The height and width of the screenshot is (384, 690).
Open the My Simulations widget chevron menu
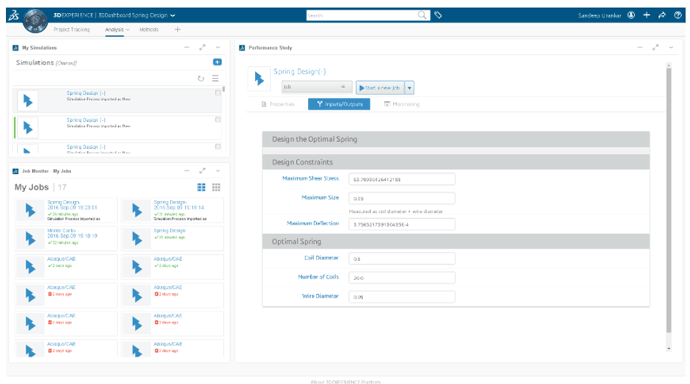(218, 47)
